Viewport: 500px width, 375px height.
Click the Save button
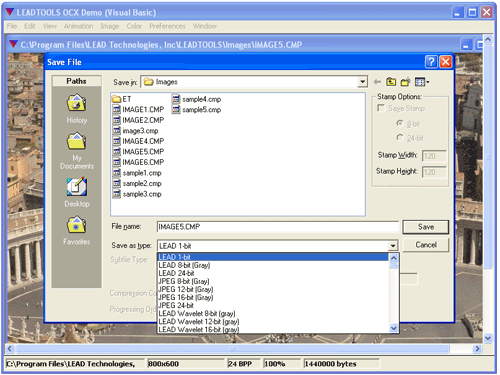tap(426, 227)
